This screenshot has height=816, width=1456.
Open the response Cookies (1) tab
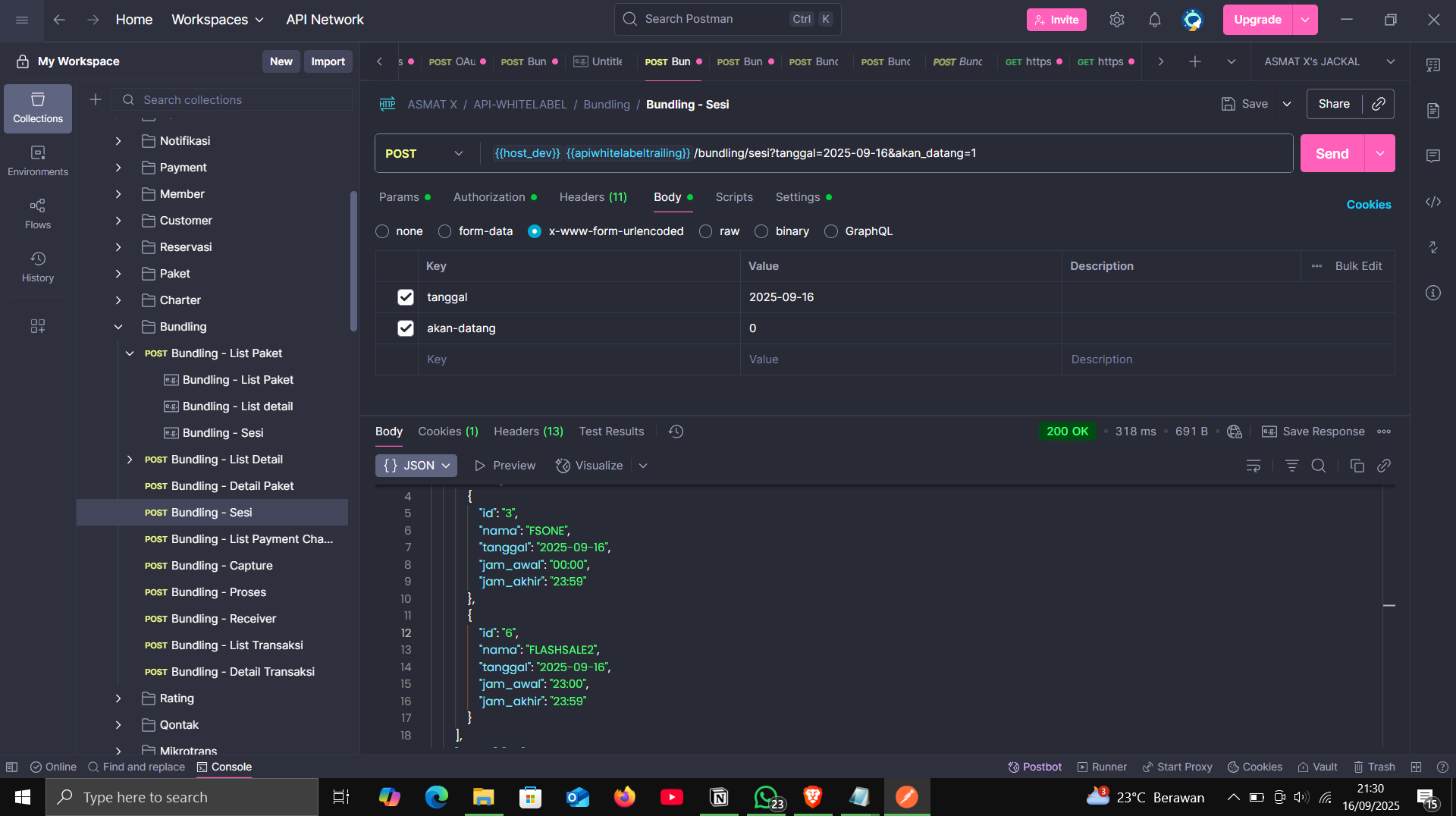[x=448, y=432]
